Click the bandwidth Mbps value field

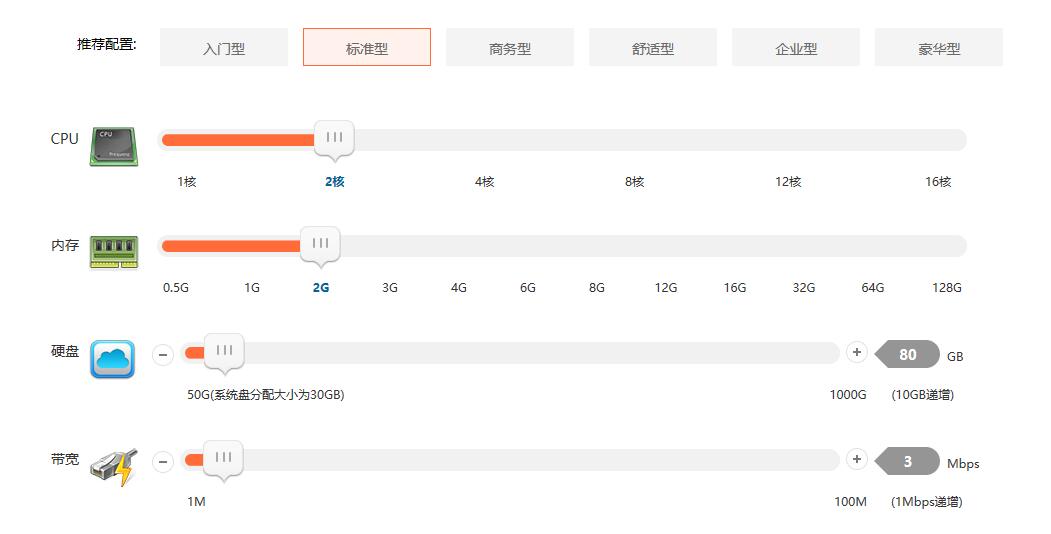[909, 462]
